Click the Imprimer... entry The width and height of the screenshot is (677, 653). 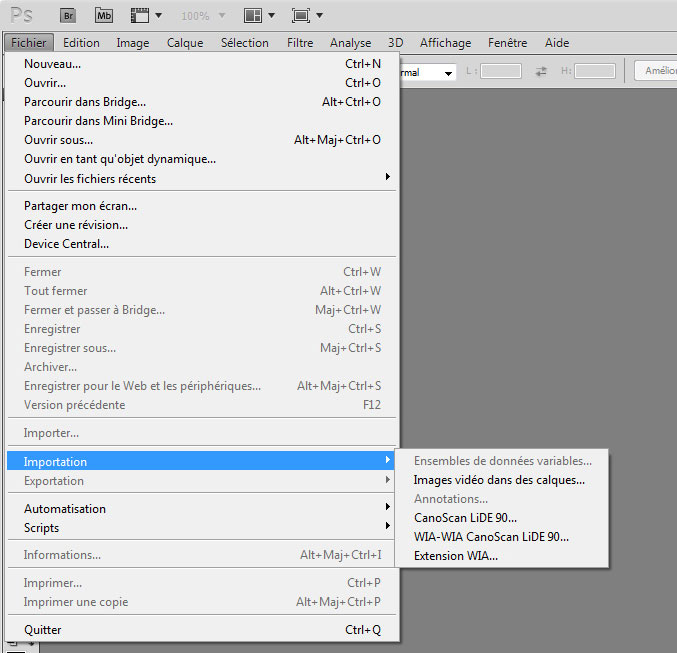pyautogui.click(x=202, y=583)
